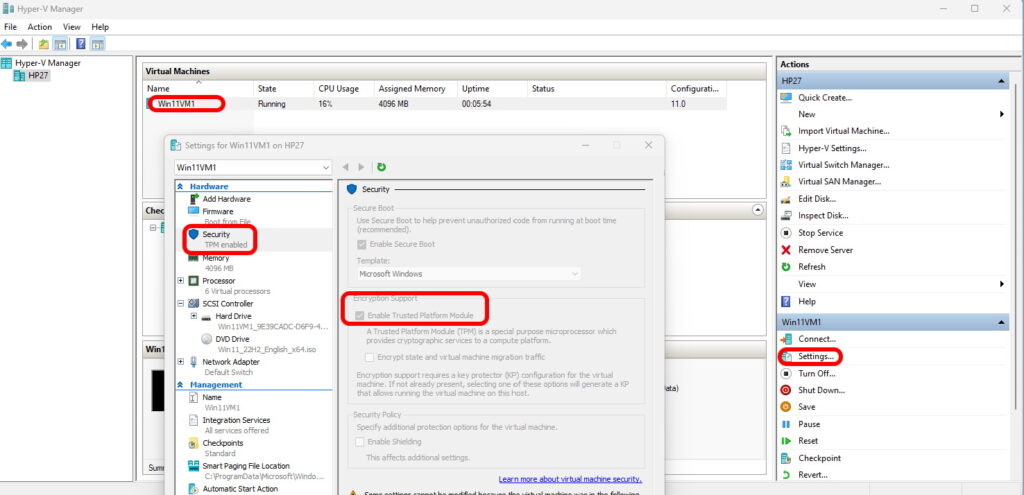Click Settings... in the Win11VM1 actions
Viewport: 1024px width, 495px height.
(x=815, y=356)
